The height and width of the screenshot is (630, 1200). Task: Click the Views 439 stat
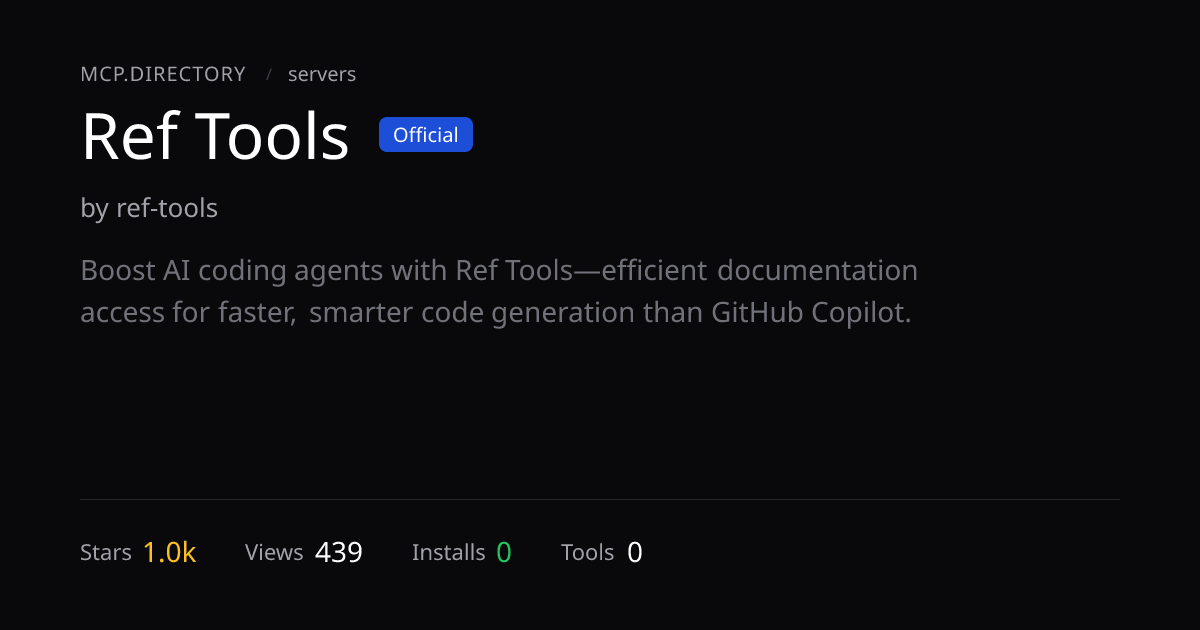(x=304, y=552)
